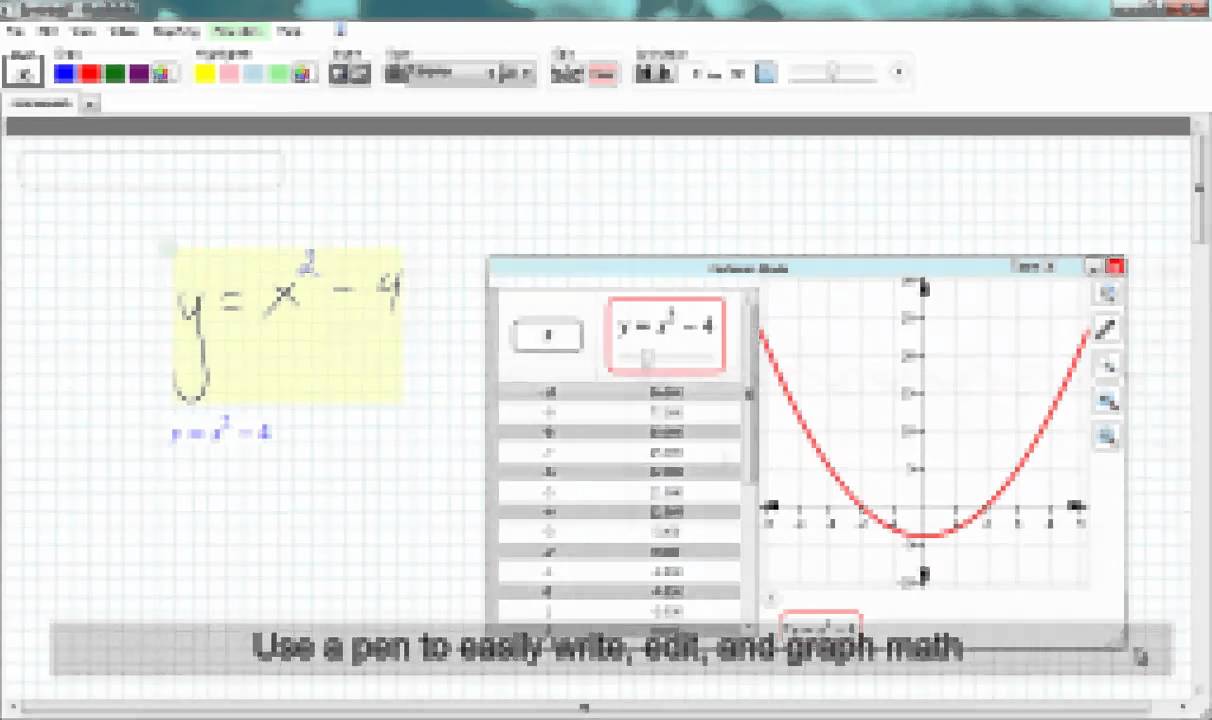Click the slider under the graph equation

tap(665, 357)
